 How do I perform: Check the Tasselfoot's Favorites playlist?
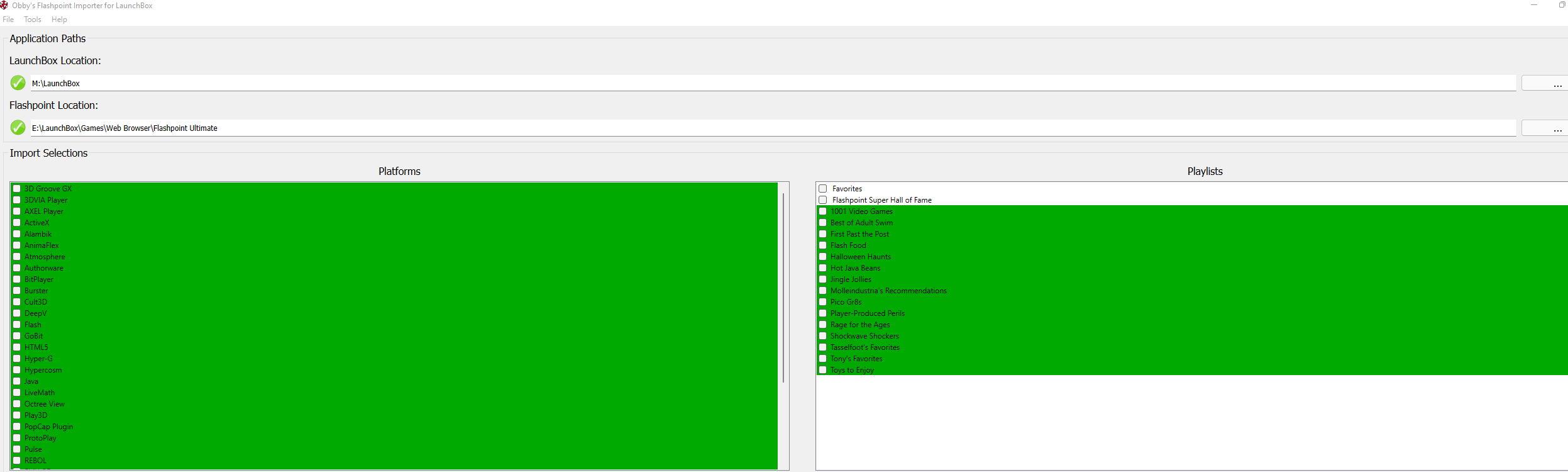[822, 347]
